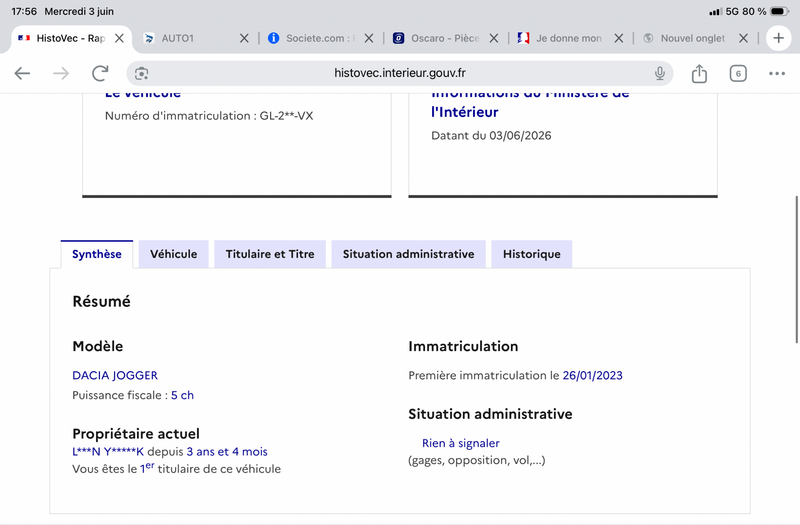
Task: Click the forward navigation arrow
Action: 61,73
